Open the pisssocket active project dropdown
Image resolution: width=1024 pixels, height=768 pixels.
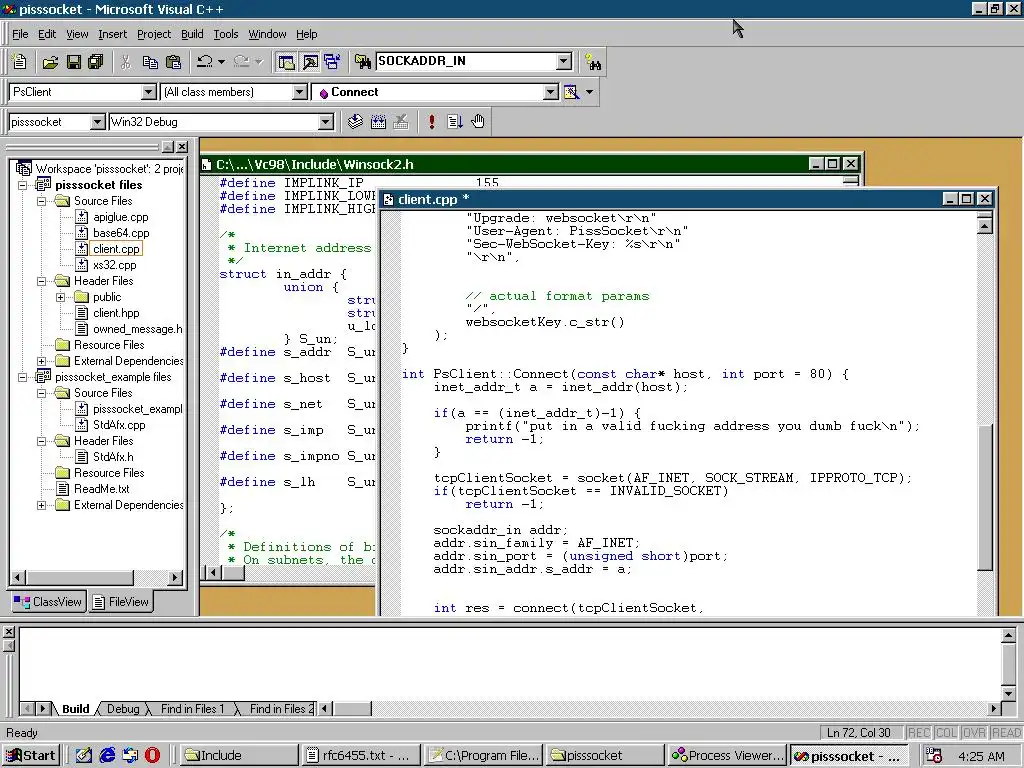tap(97, 122)
